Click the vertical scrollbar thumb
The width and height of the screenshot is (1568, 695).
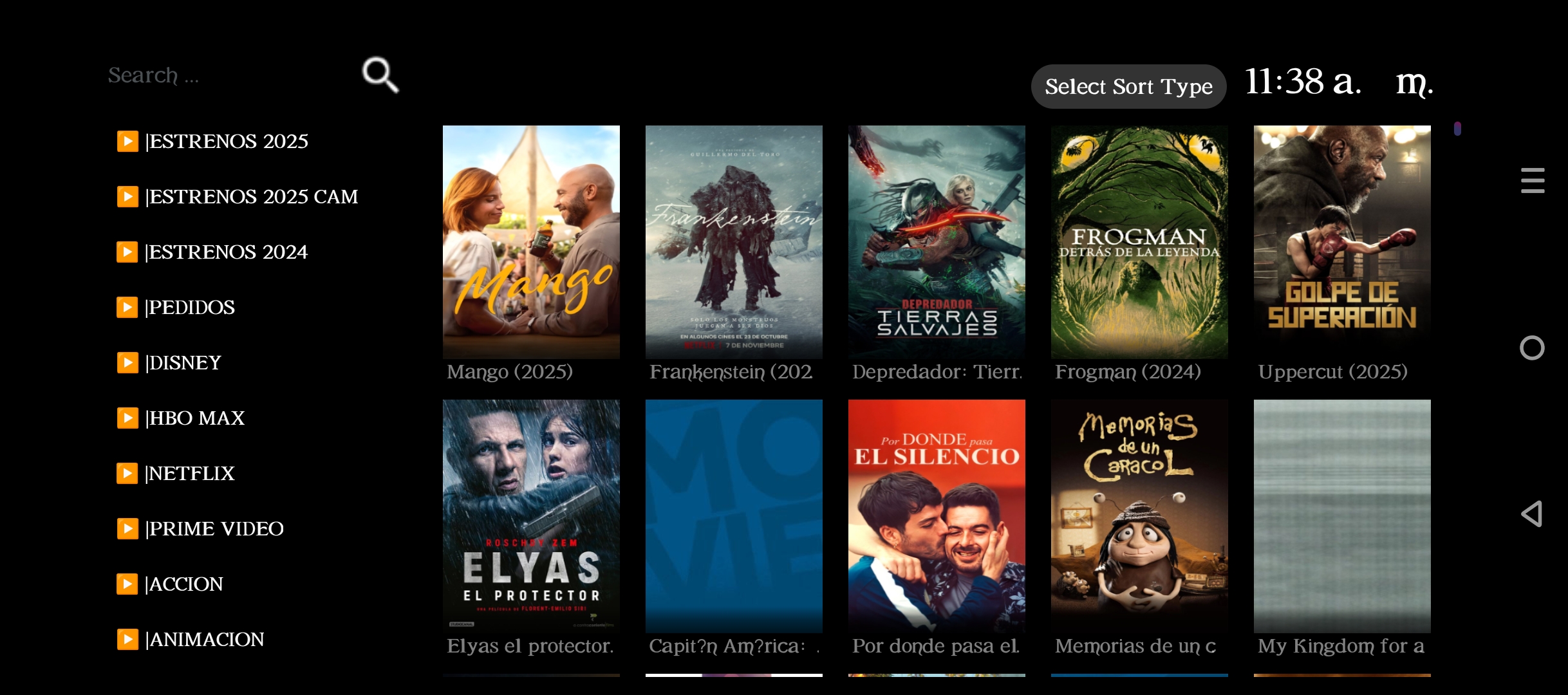point(1457,129)
